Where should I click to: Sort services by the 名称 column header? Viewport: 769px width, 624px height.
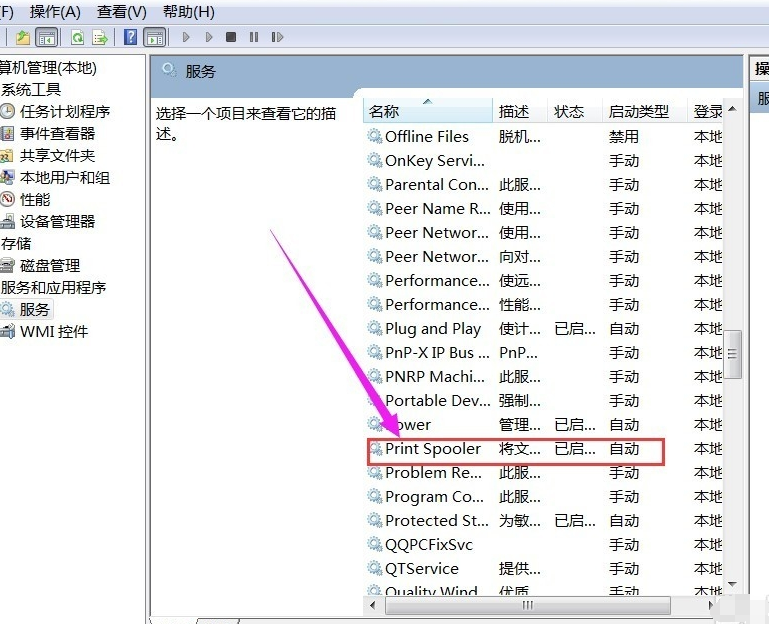(x=384, y=112)
